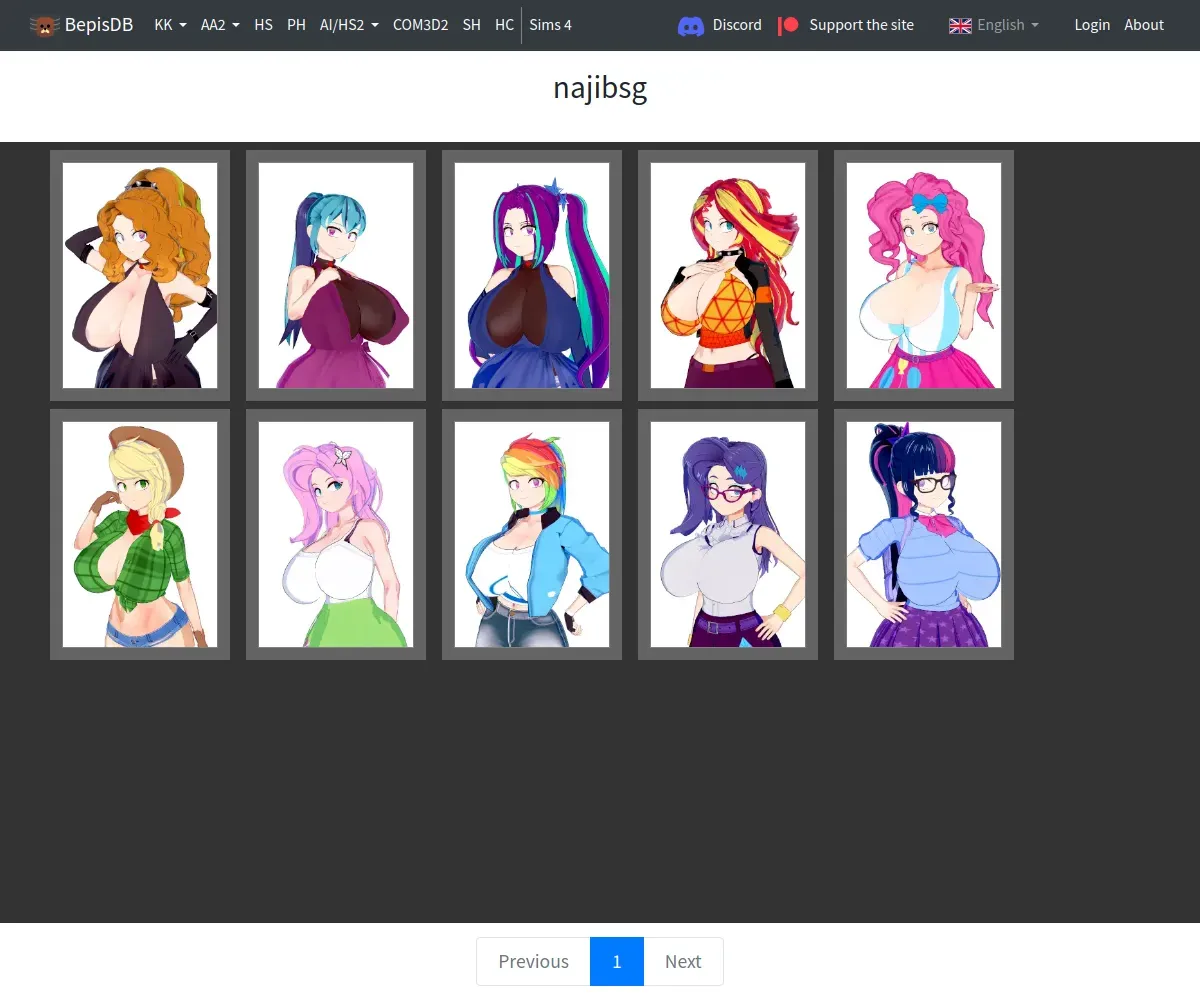Image resolution: width=1200 pixels, height=1000 pixels.
Task: Expand the AI/HS2 dropdown menu
Action: coord(349,25)
